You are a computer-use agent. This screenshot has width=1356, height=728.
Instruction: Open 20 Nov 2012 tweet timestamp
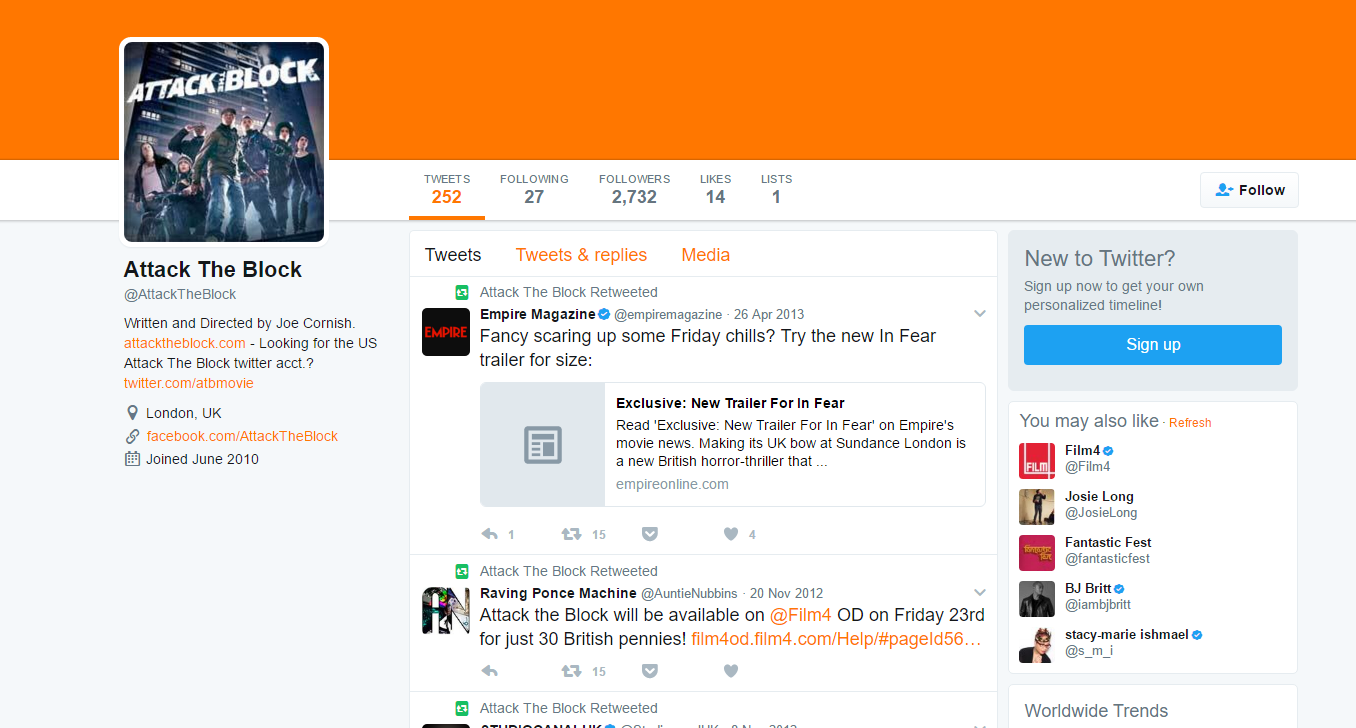click(786, 593)
